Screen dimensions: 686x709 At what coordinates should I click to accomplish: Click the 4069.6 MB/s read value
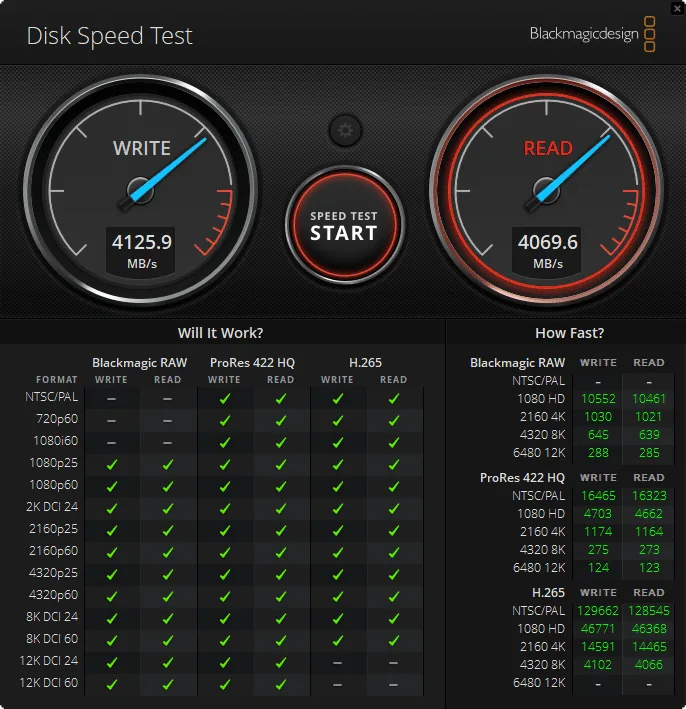(x=547, y=251)
